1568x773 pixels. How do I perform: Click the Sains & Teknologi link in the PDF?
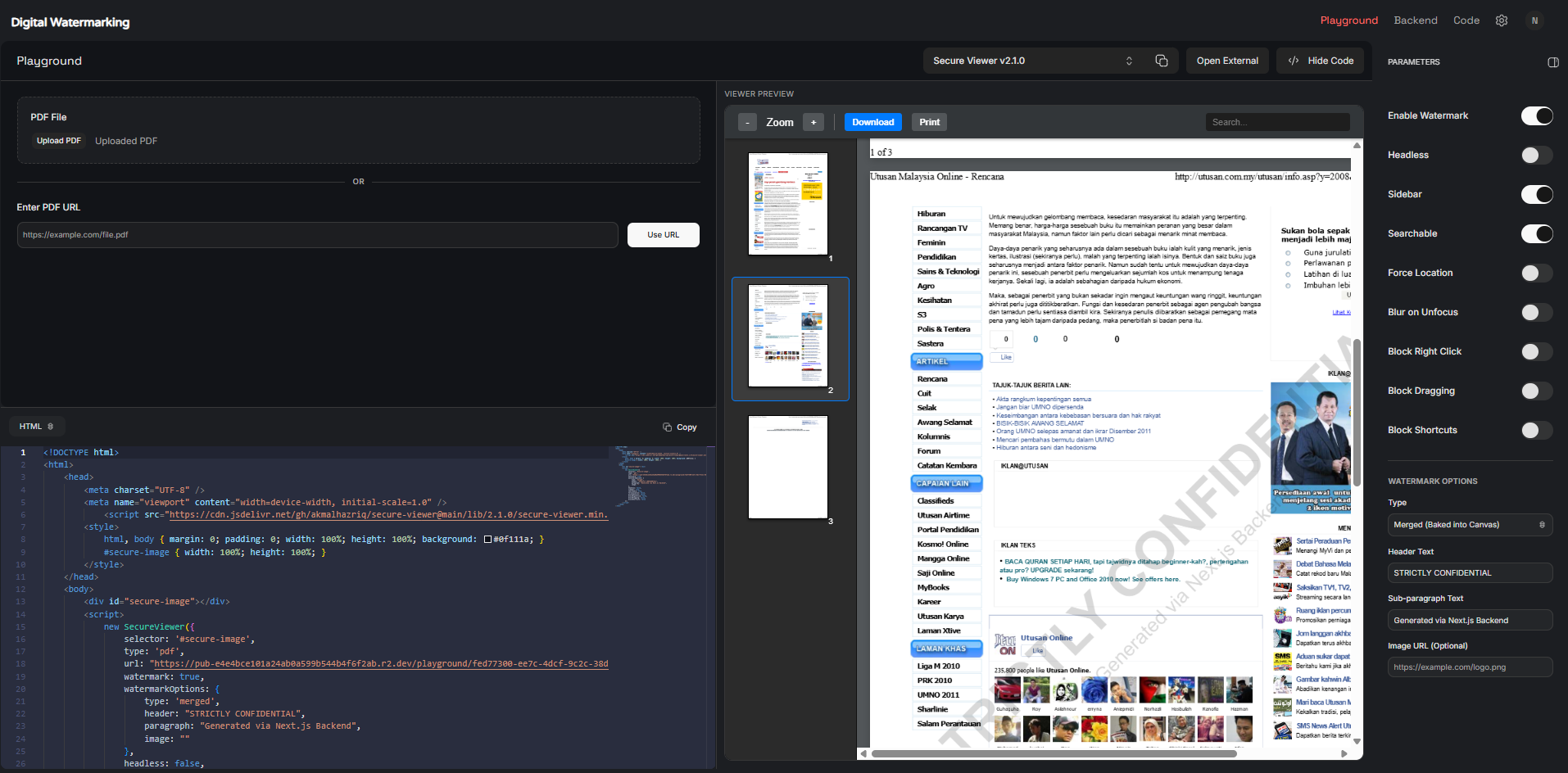[948, 272]
